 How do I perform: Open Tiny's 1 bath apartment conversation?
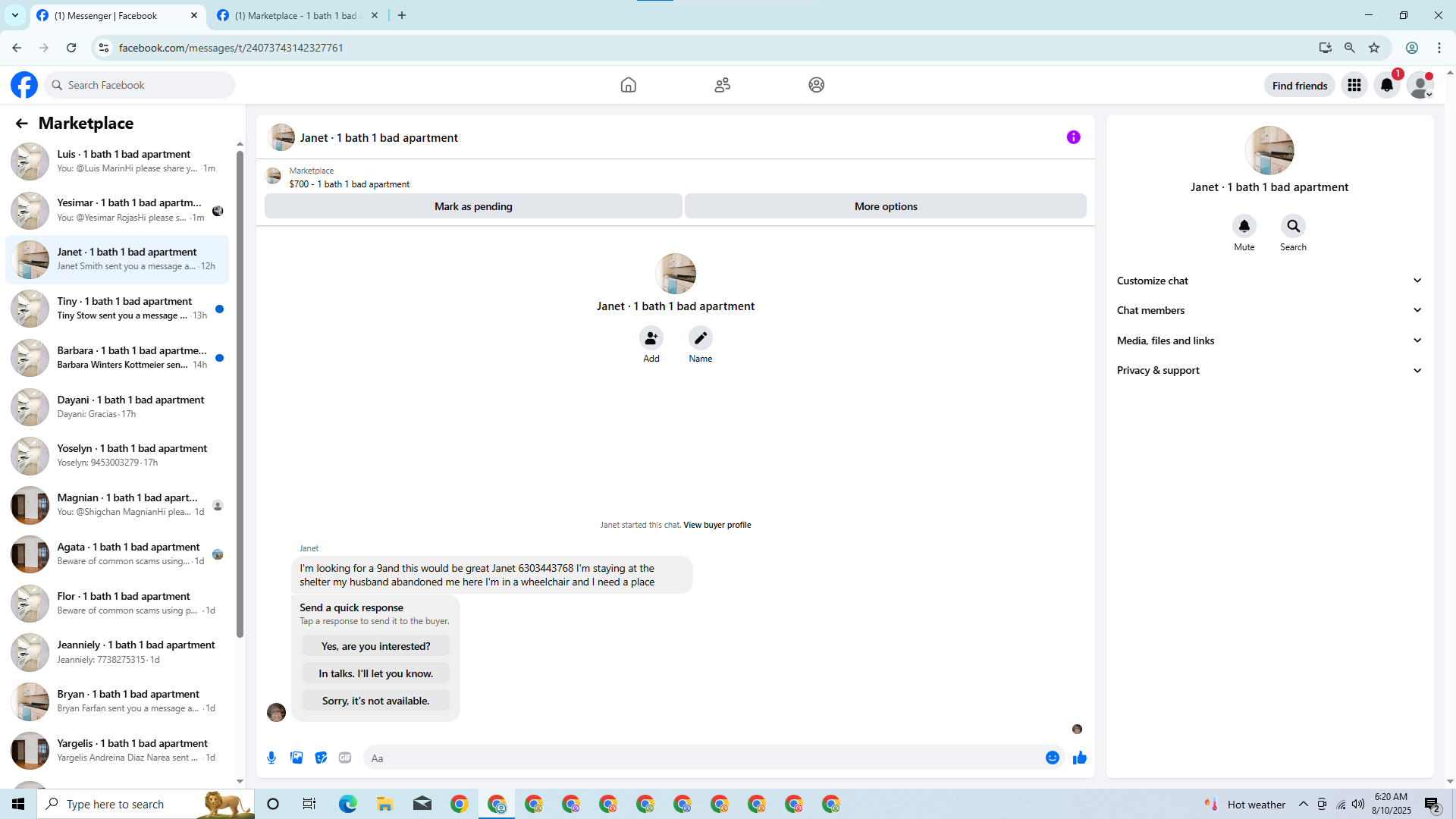pos(121,308)
